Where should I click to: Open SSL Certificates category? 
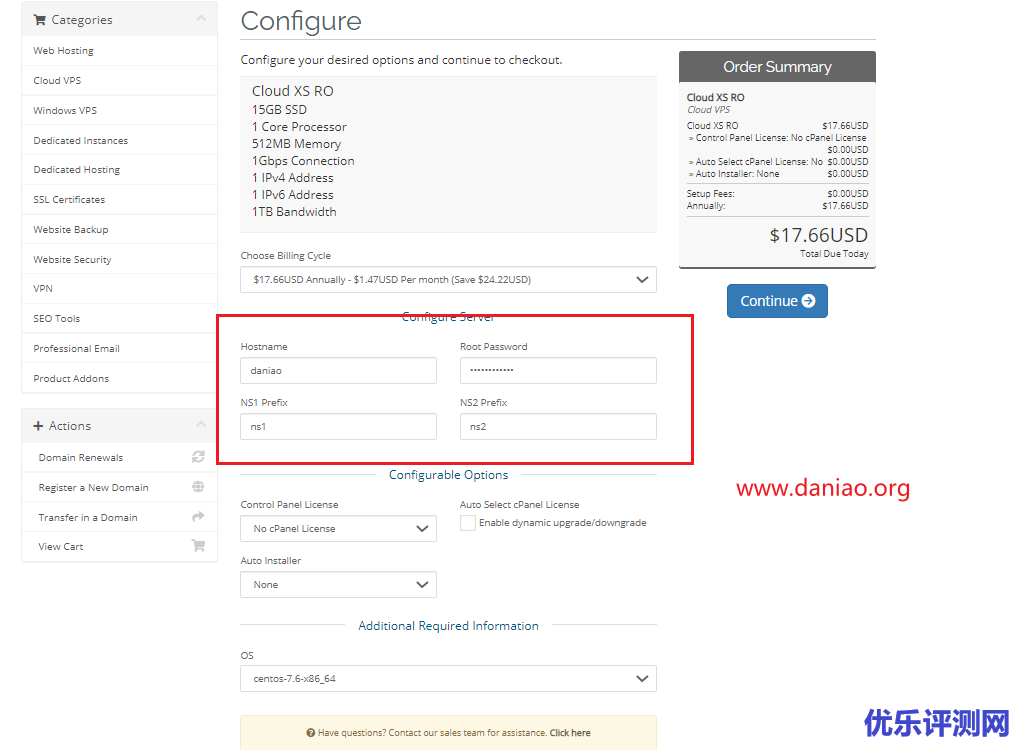(69, 200)
